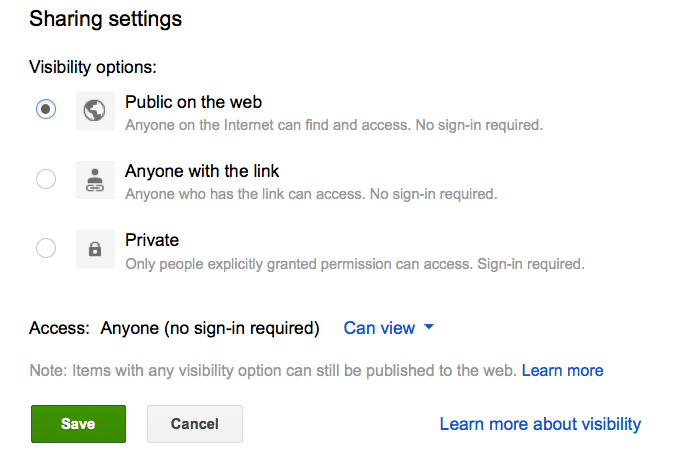This screenshot has height=476, width=697.
Task: Enable the Private visibility radio button
Action: [x=46, y=249]
